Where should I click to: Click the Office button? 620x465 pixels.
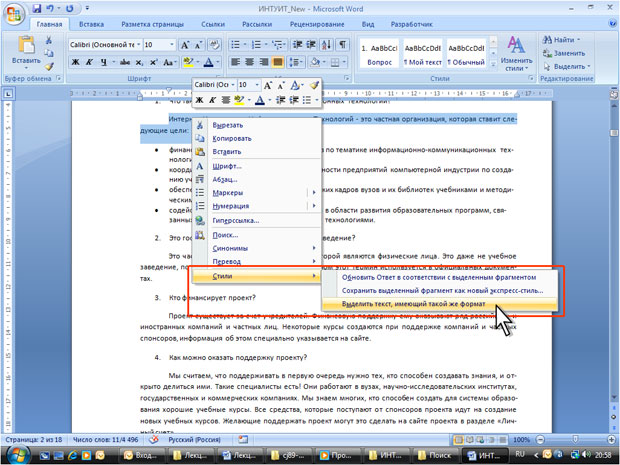[x=14, y=15]
